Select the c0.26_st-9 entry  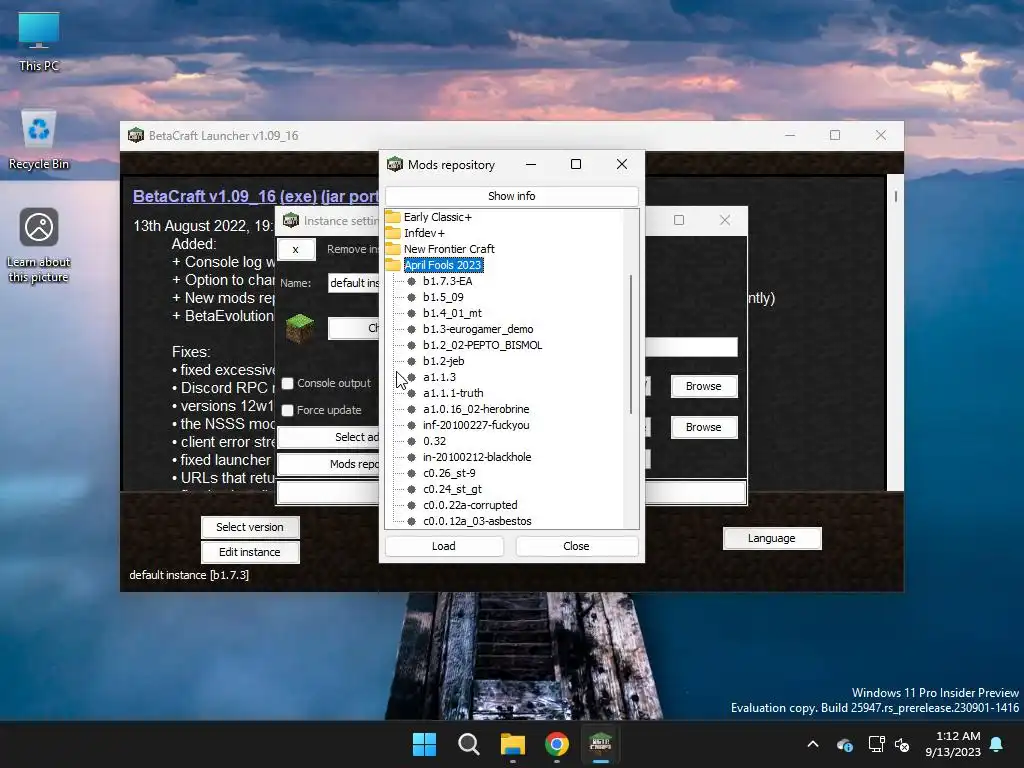[x=449, y=473]
